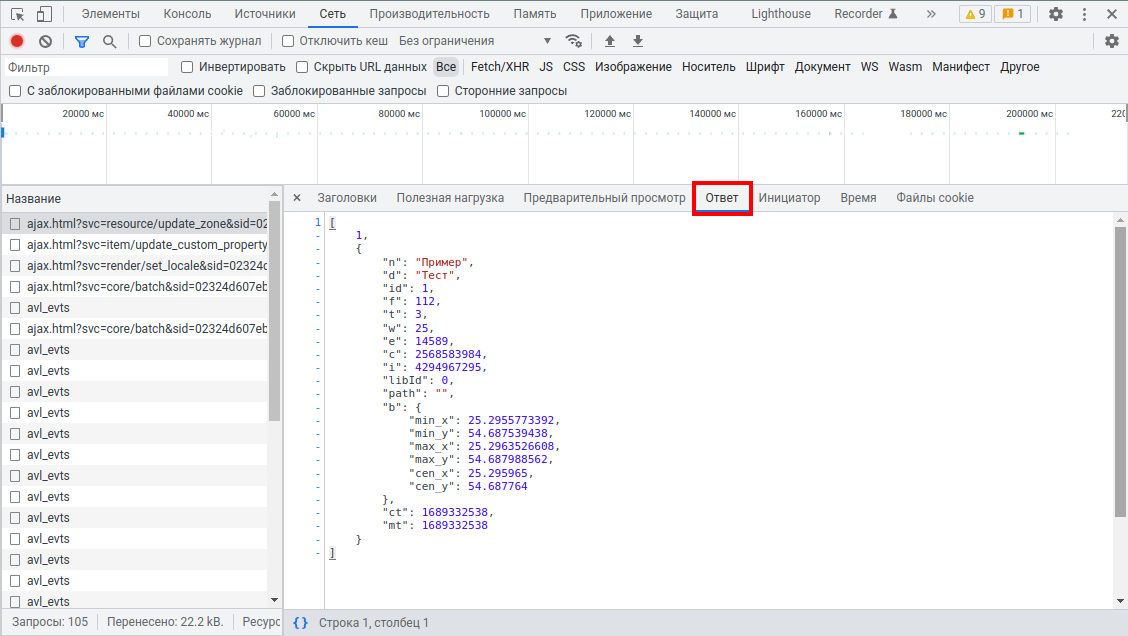Filter requests by 'Fetch/XHR' type

500,67
